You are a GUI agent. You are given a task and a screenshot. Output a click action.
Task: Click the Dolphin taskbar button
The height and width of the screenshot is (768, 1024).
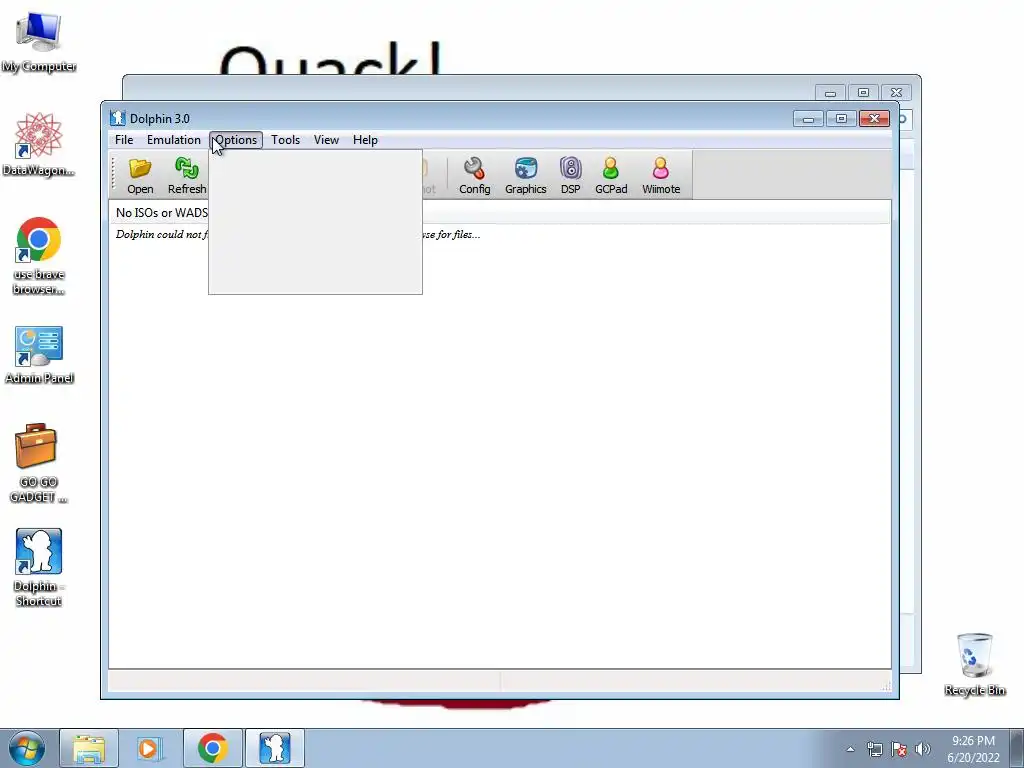[274, 748]
